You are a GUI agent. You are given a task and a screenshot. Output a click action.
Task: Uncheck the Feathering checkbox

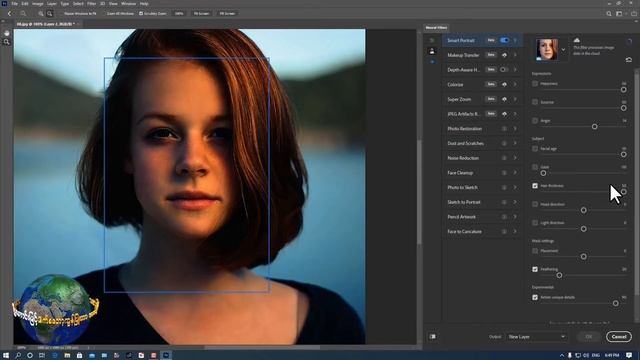pos(535,269)
